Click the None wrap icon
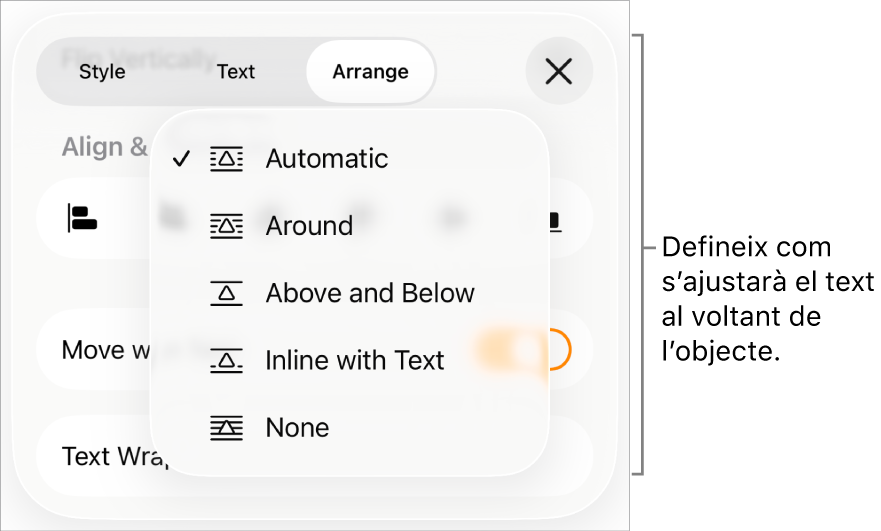Viewport: 881px width, 531px height. coord(226,428)
